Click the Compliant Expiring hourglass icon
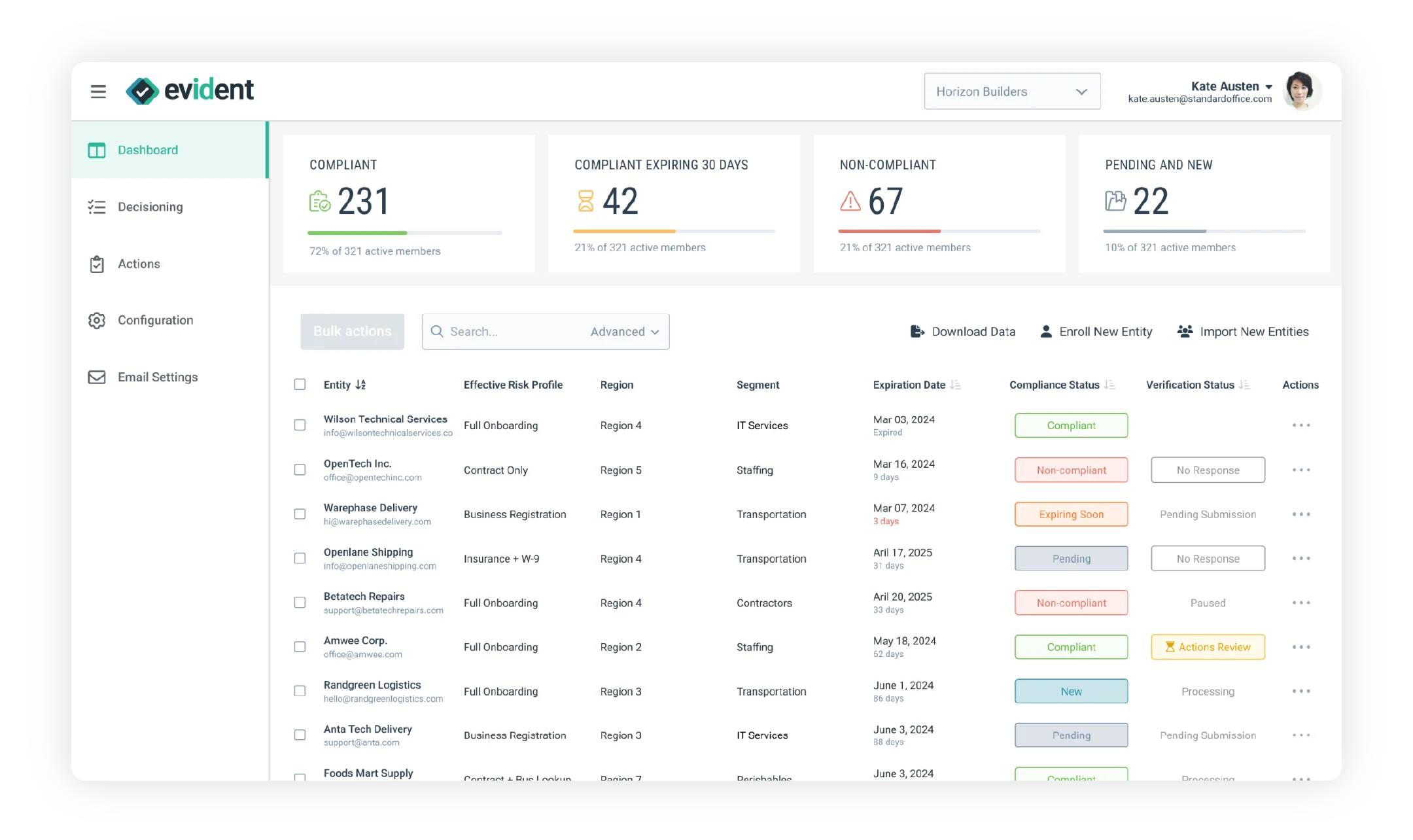 [585, 201]
